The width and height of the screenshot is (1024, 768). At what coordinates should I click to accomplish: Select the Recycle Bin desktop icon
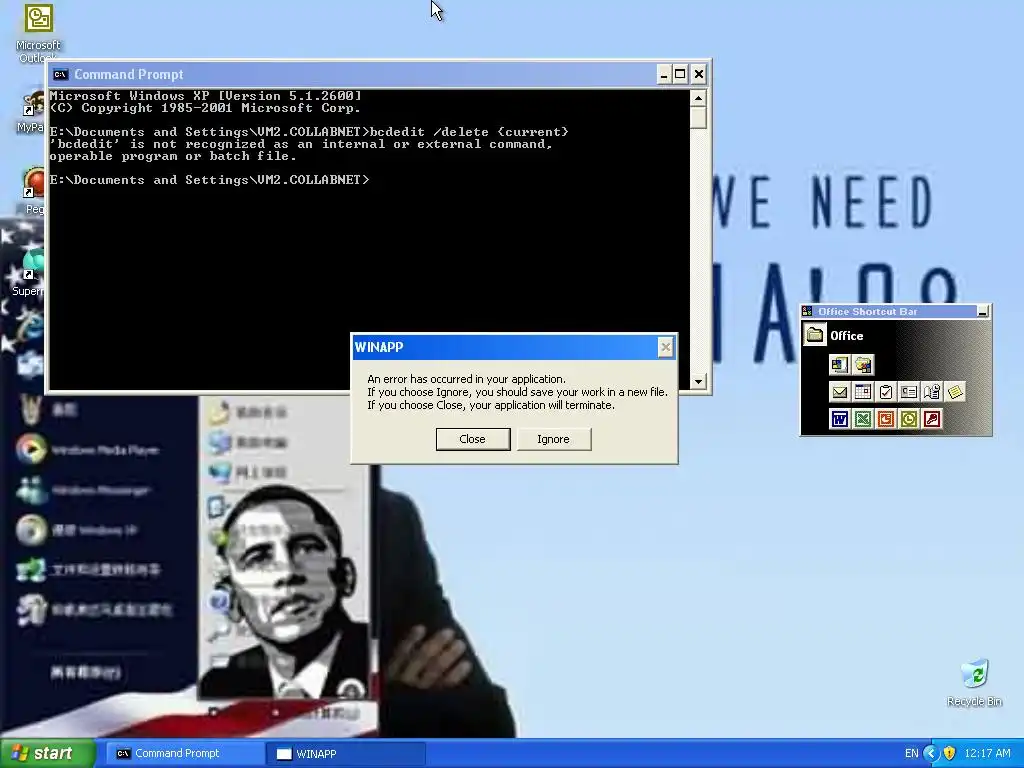pos(974,683)
